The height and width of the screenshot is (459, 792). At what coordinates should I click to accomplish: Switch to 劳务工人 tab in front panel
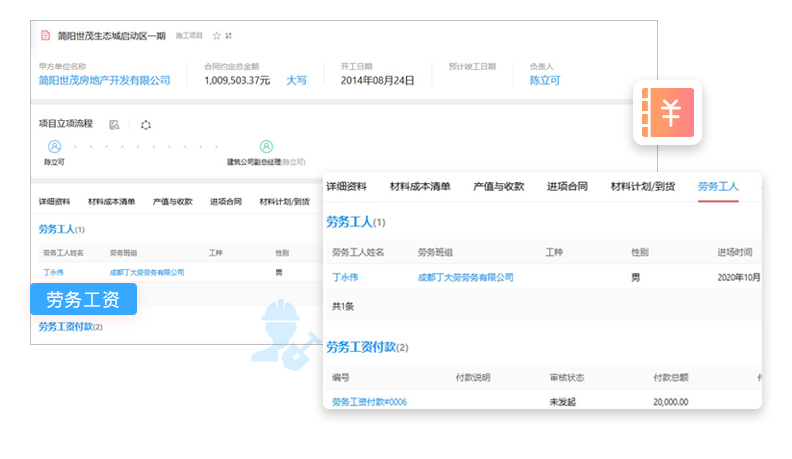[x=717, y=186]
